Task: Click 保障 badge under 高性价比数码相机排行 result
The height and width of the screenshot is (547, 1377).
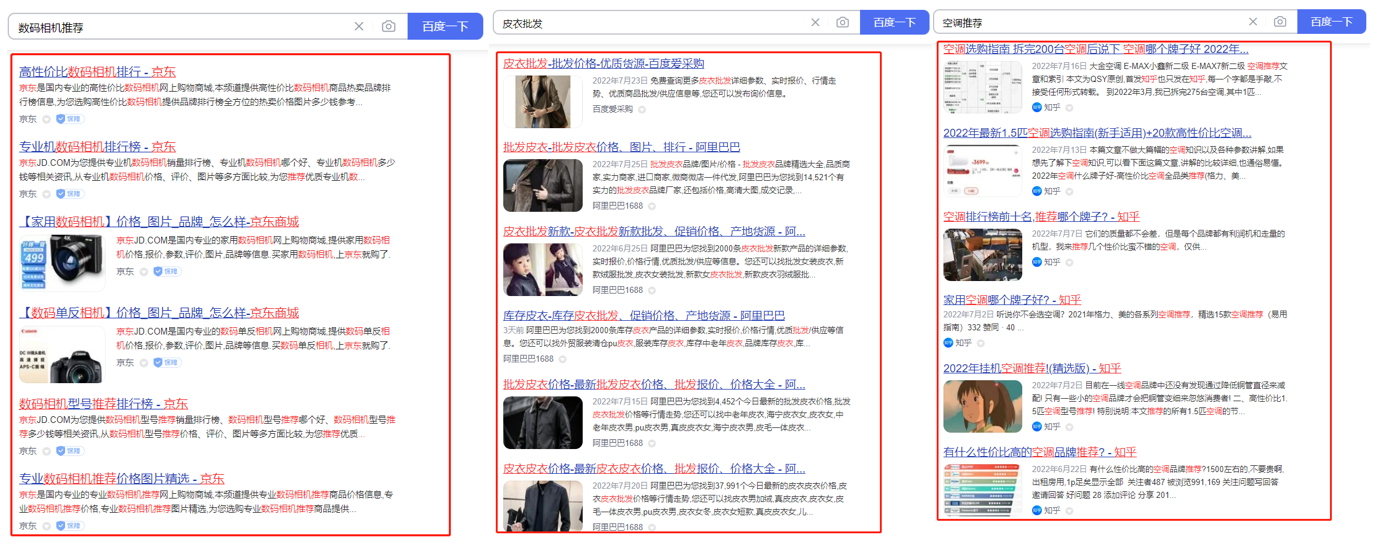Action: pos(69,119)
